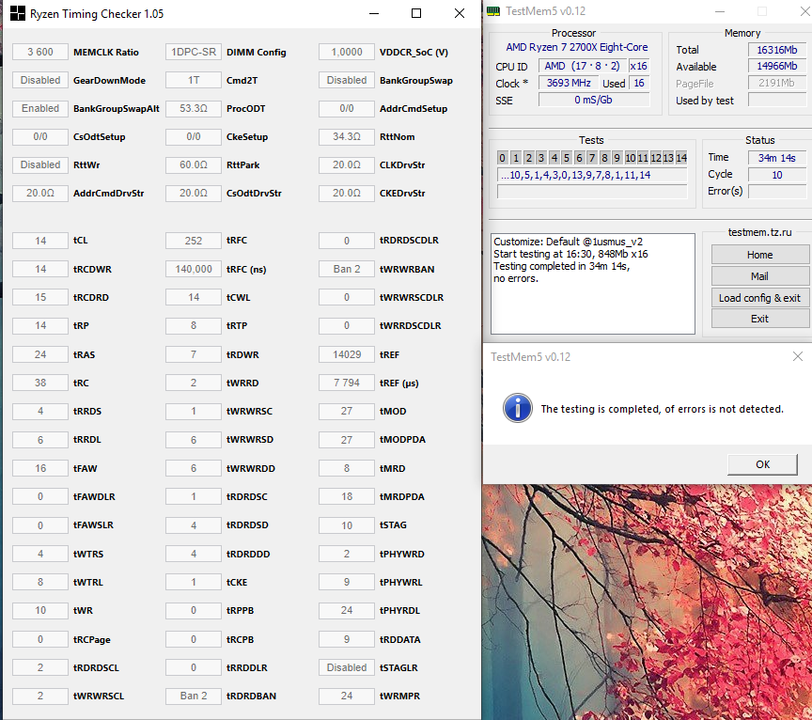Click the empty Error(s) status field
This screenshot has height=720, width=812.
tap(777, 192)
